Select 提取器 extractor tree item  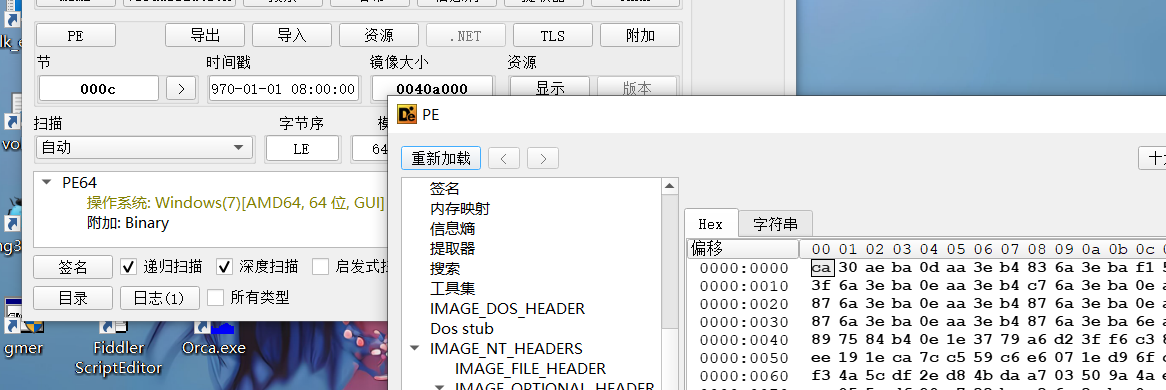[x=452, y=249]
